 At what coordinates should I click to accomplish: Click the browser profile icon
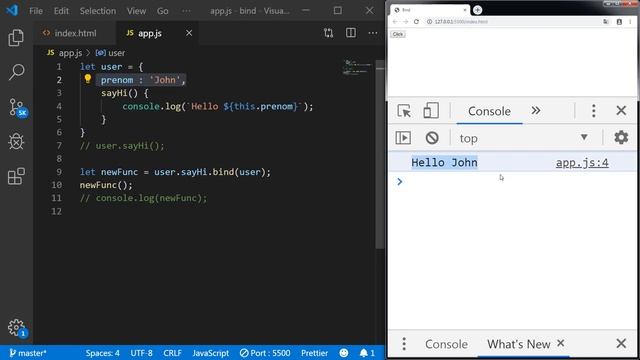point(619,22)
